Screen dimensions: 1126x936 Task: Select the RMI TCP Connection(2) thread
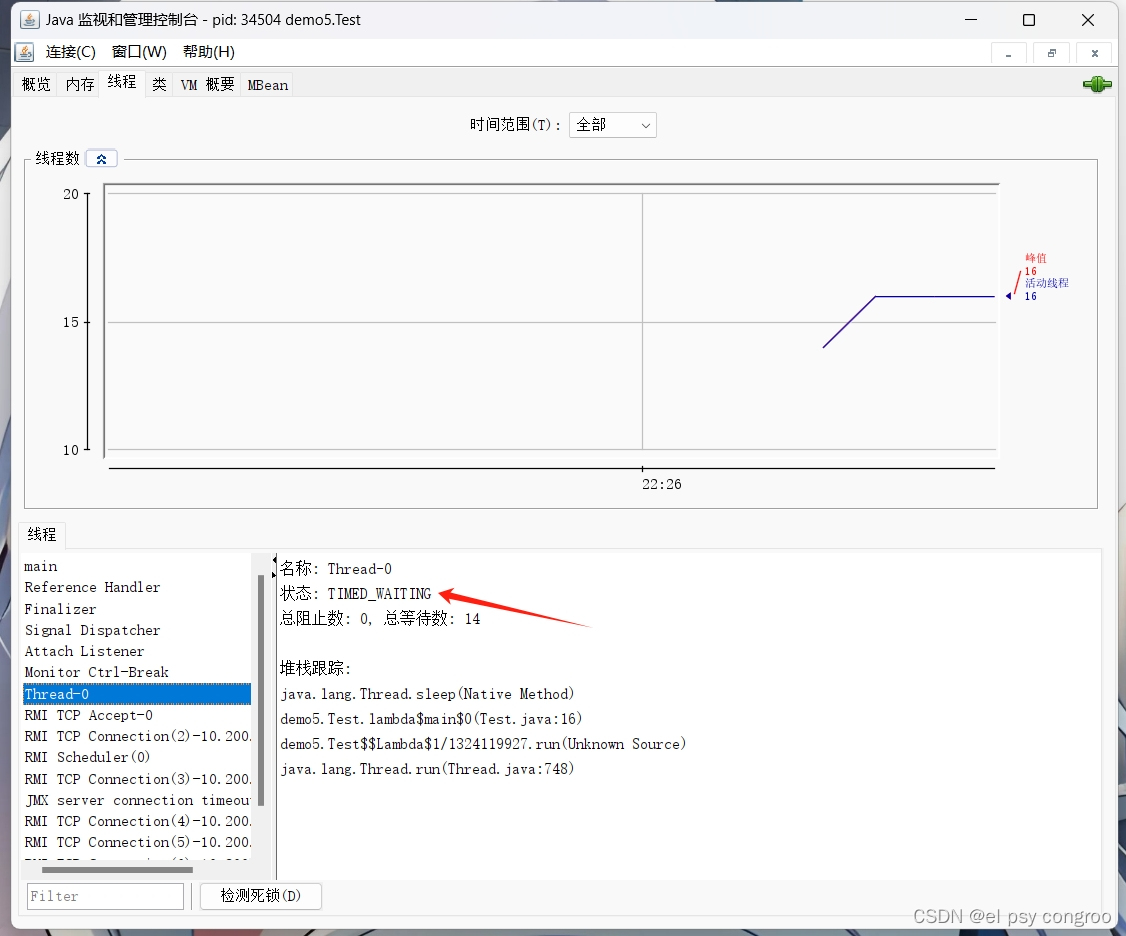coord(136,736)
